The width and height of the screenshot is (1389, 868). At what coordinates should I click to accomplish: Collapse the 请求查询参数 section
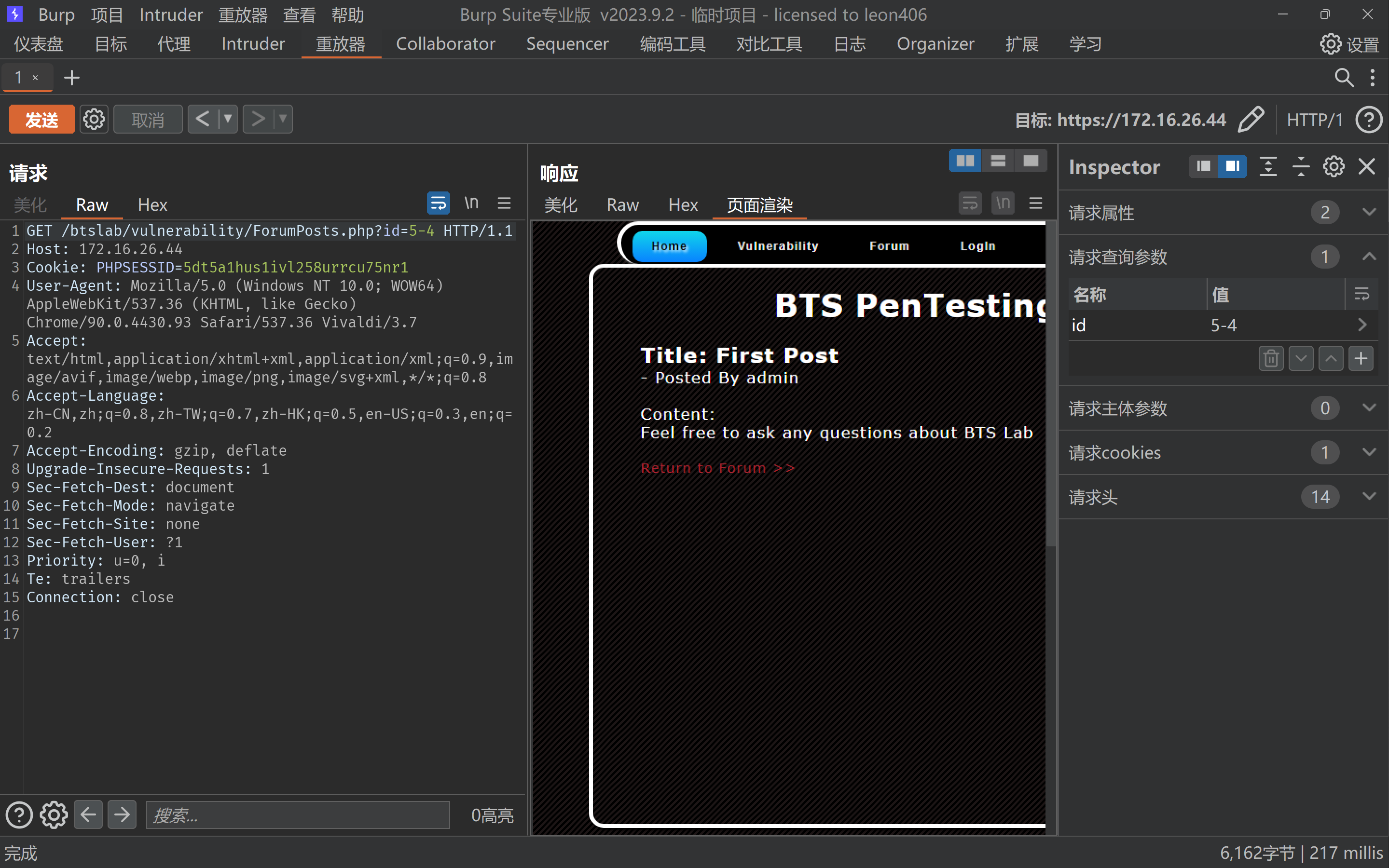(x=1369, y=256)
